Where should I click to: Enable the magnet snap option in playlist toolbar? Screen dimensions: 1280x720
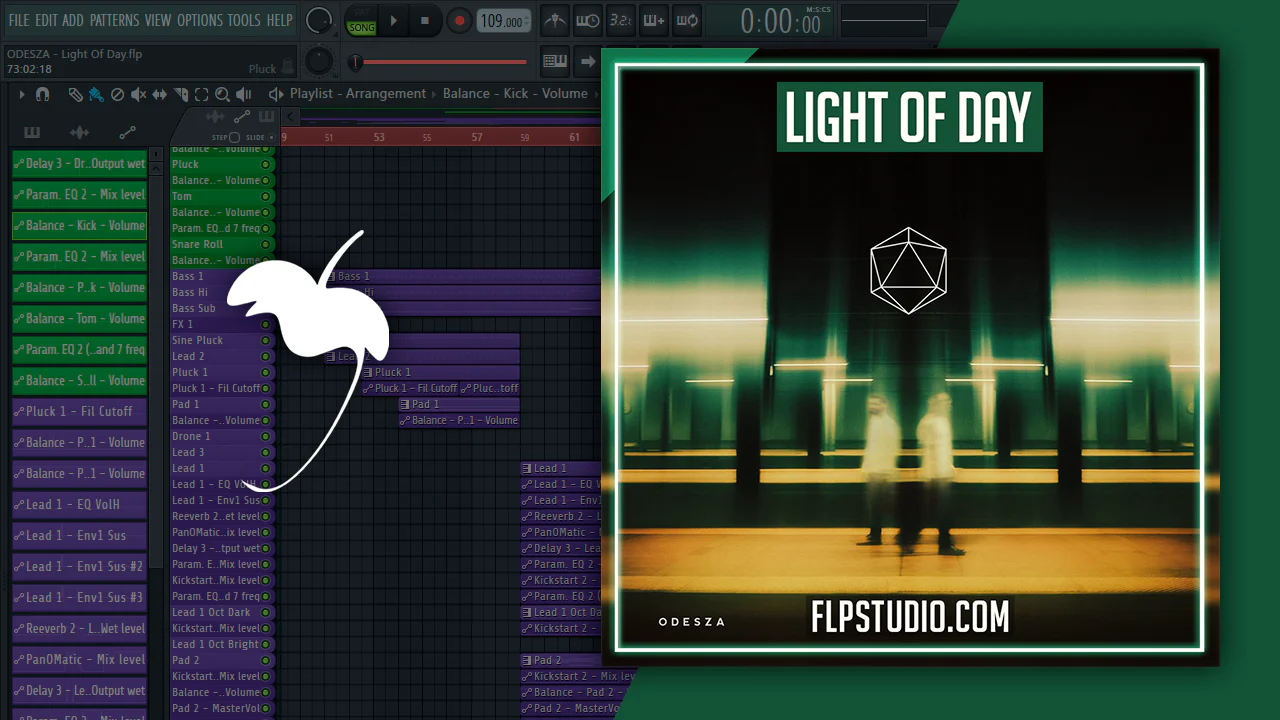coord(42,94)
